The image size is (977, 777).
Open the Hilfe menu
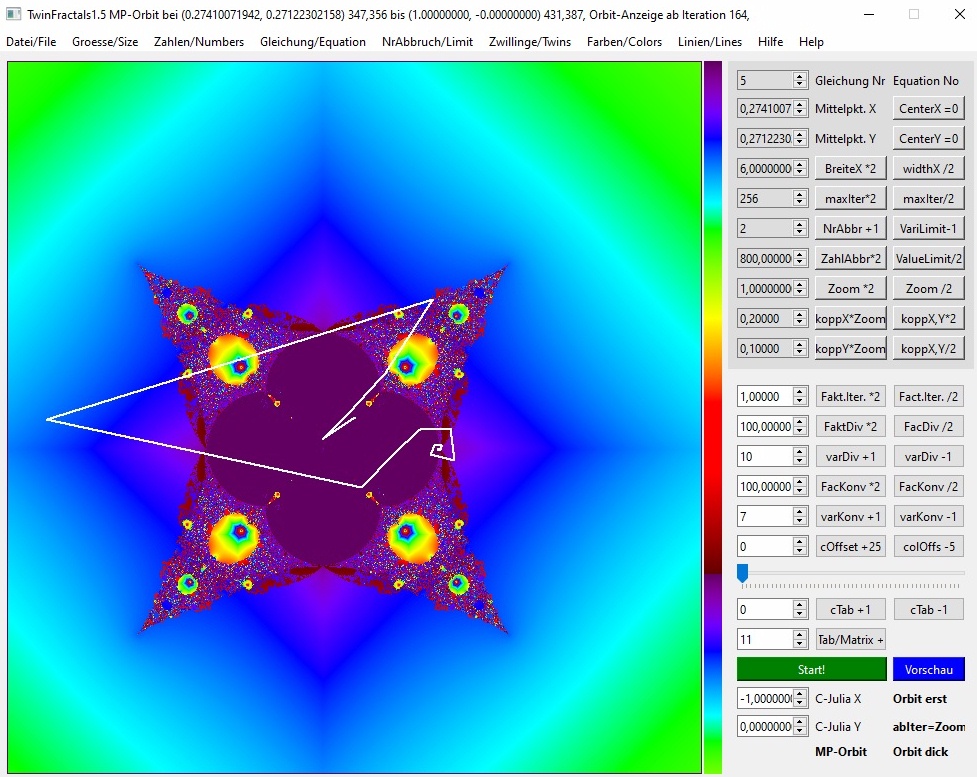point(770,42)
